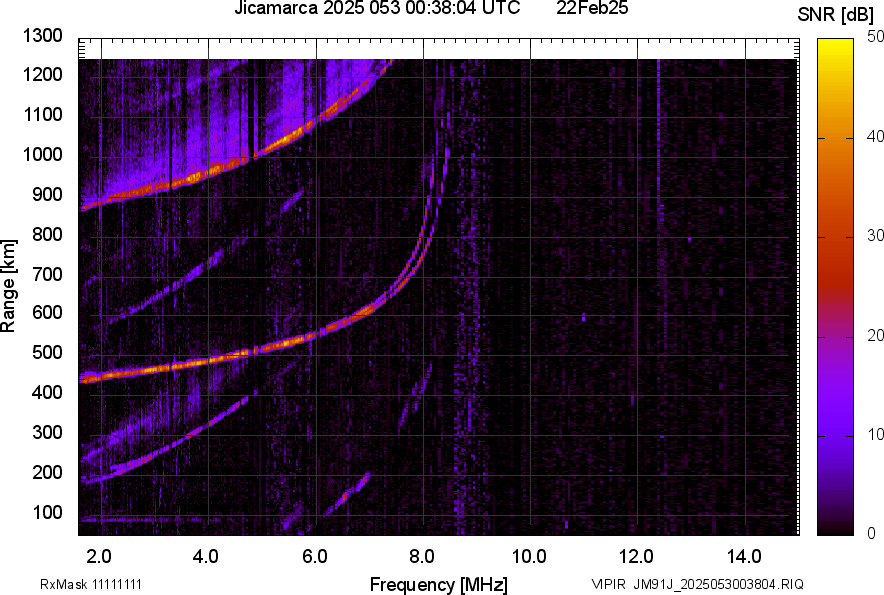Click the 1000 range tick label
The height and width of the screenshot is (595, 884).
click(43, 154)
